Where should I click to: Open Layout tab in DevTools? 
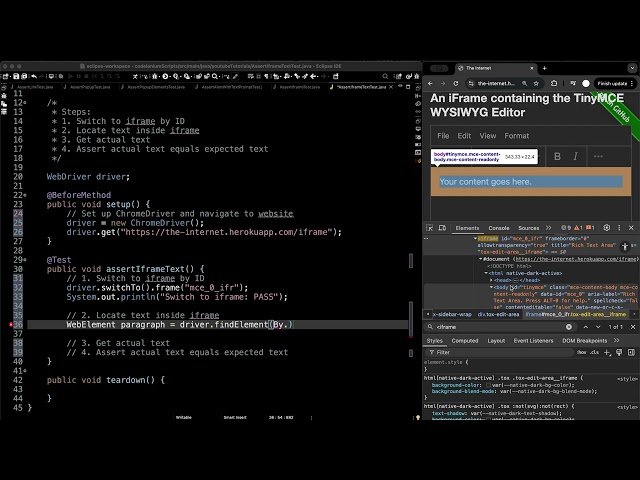pyautogui.click(x=496, y=341)
